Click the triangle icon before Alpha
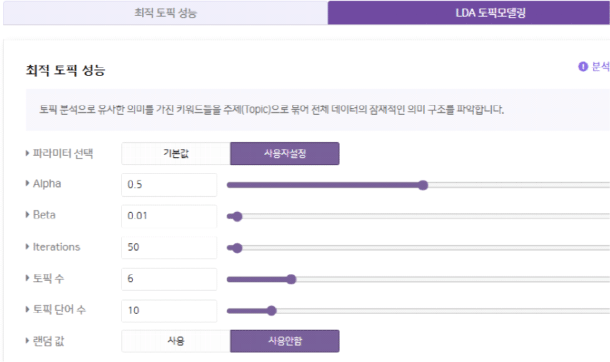 coord(27,183)
